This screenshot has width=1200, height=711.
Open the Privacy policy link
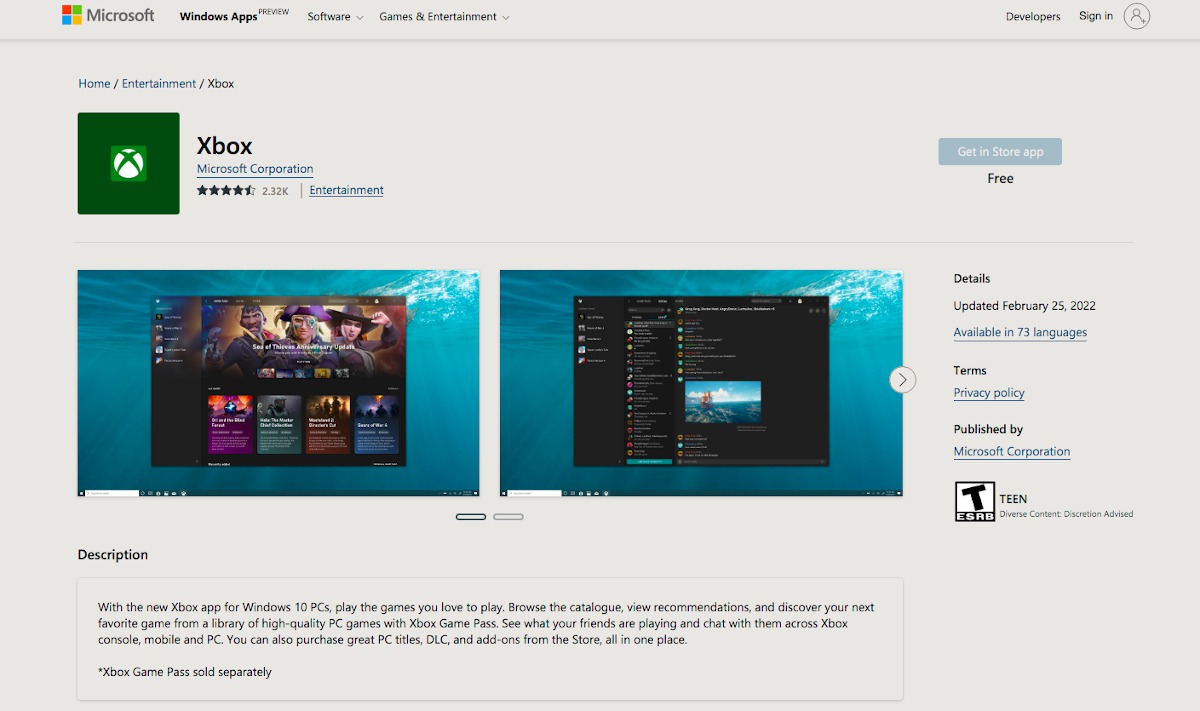[x=989, y=393]
